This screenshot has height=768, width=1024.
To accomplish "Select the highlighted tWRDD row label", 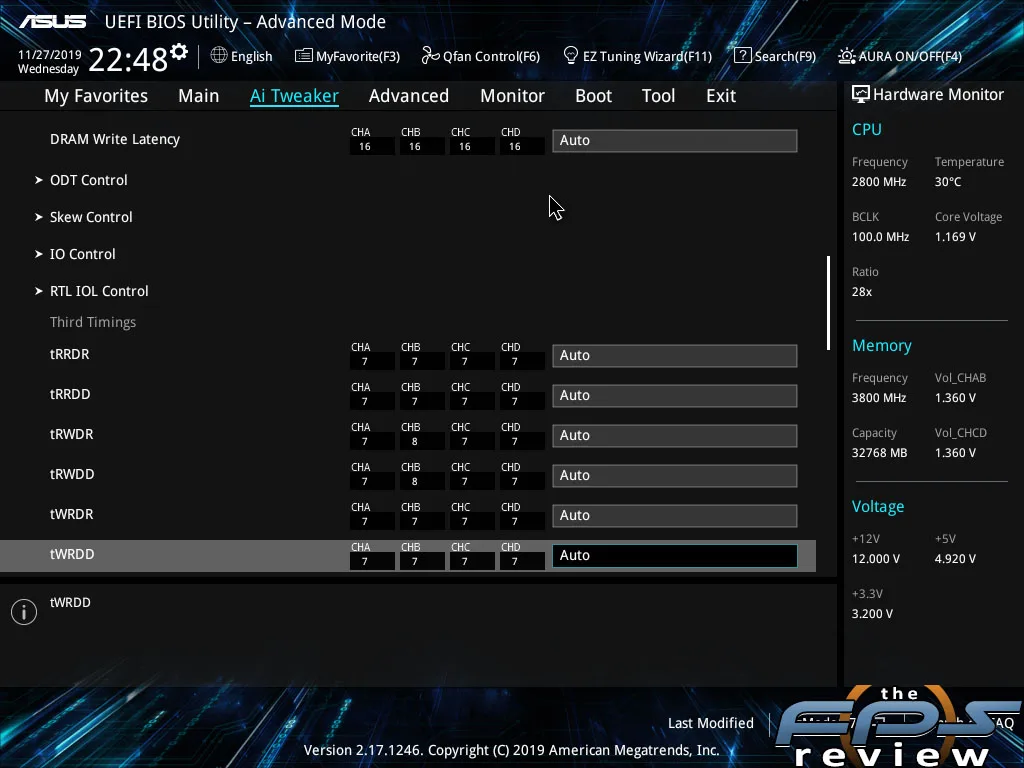I will click(72, 554).
